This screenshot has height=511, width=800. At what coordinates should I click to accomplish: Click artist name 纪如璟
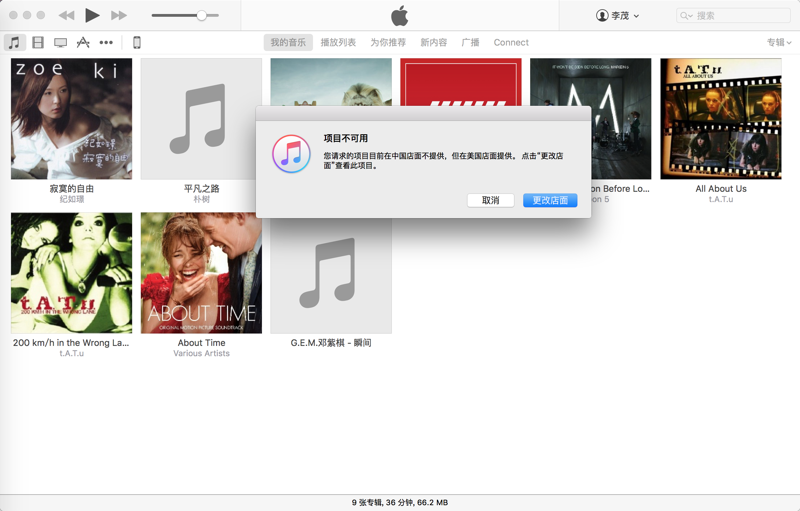click(x=71, y=199)
